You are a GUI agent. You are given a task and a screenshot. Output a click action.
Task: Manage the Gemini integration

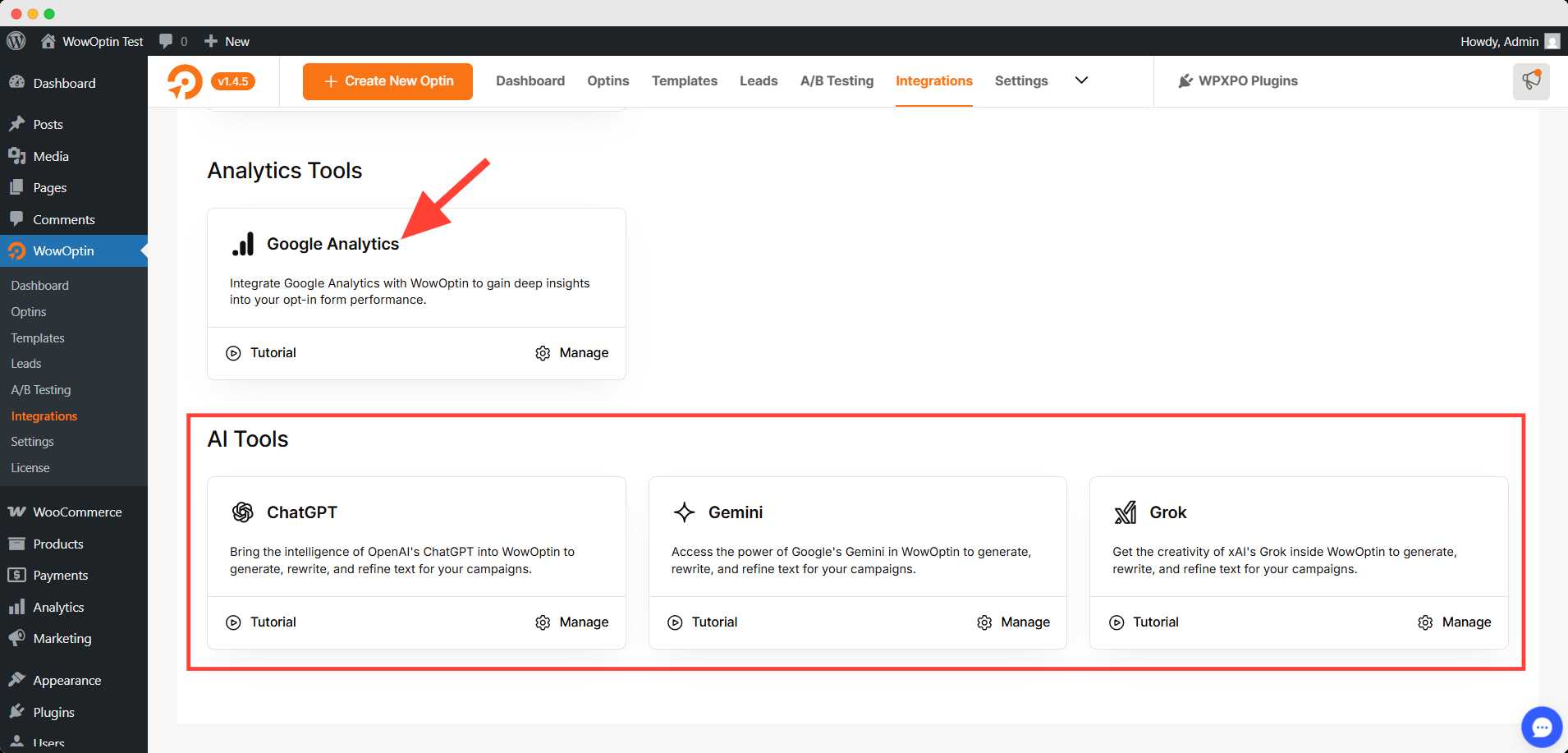pos(1013,622)
